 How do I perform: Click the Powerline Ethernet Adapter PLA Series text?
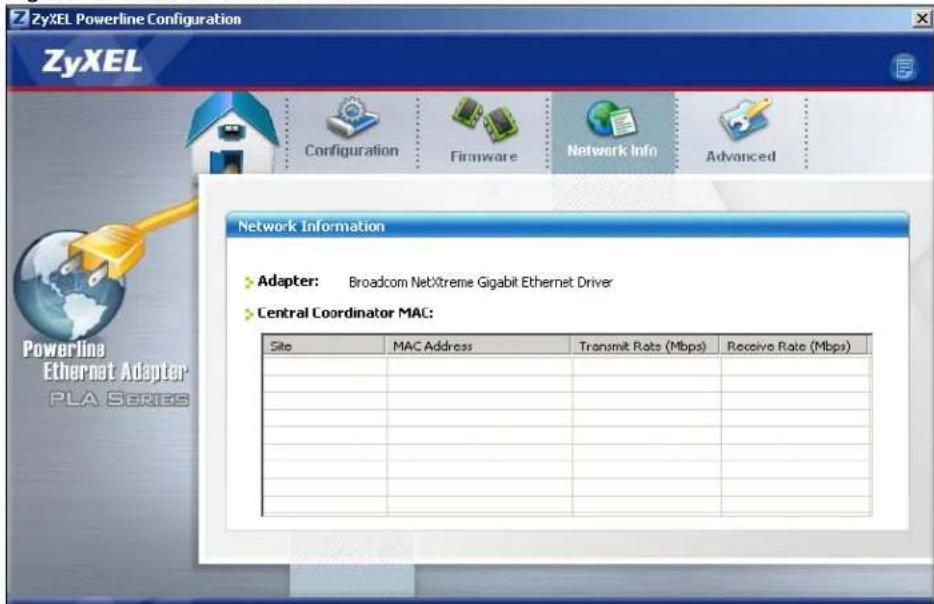[x=105, y=373]
